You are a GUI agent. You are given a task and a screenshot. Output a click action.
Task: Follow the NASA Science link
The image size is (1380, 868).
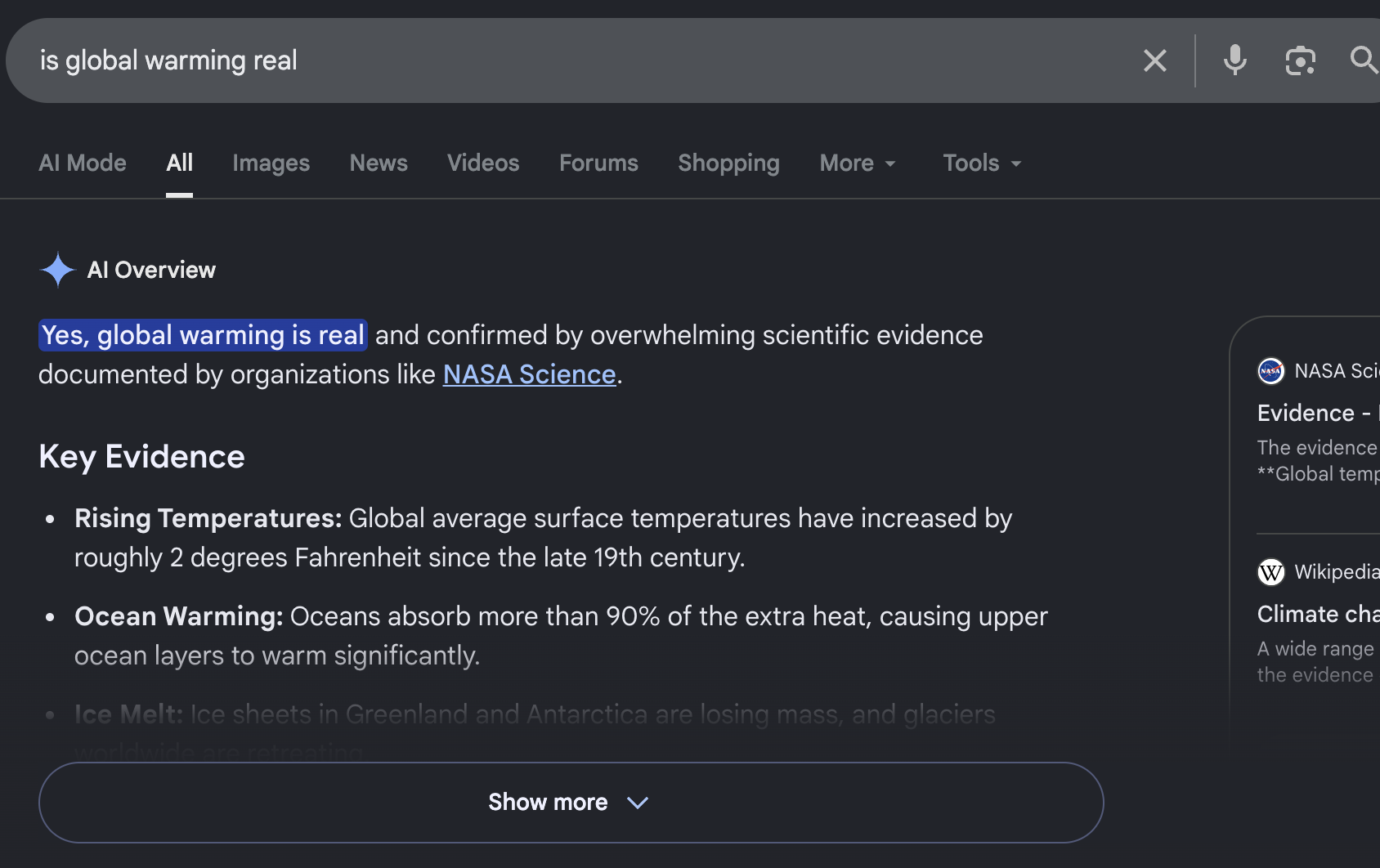click(529, 374)
